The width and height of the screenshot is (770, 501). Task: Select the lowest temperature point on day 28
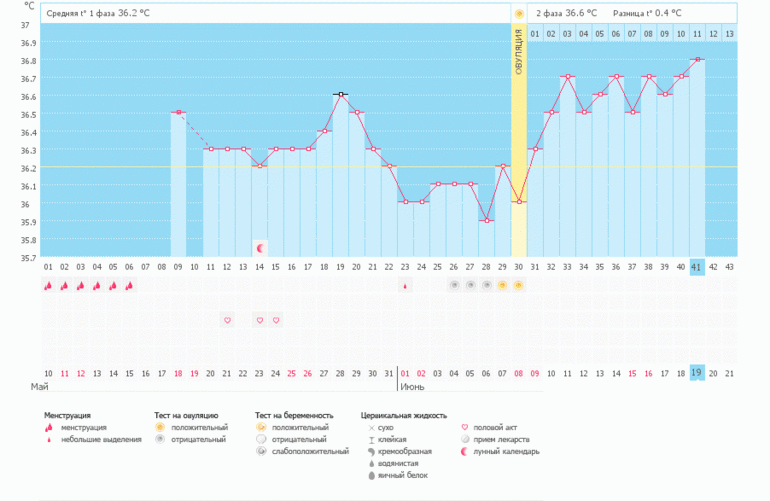(x=486, y=220)
